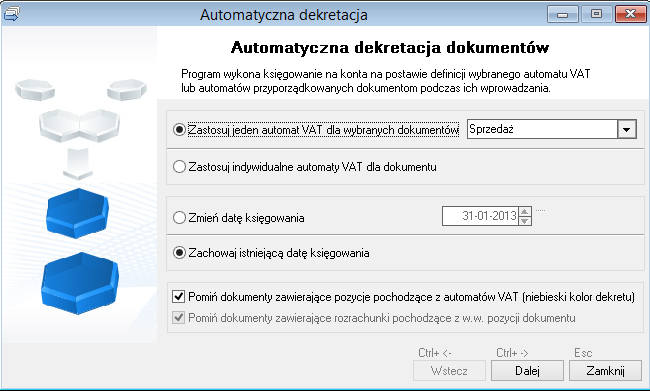Toggle 'Pomiń dokumenty zawierające rozrachunki' checkbox
650x391 pixels.
pos(179,318)
